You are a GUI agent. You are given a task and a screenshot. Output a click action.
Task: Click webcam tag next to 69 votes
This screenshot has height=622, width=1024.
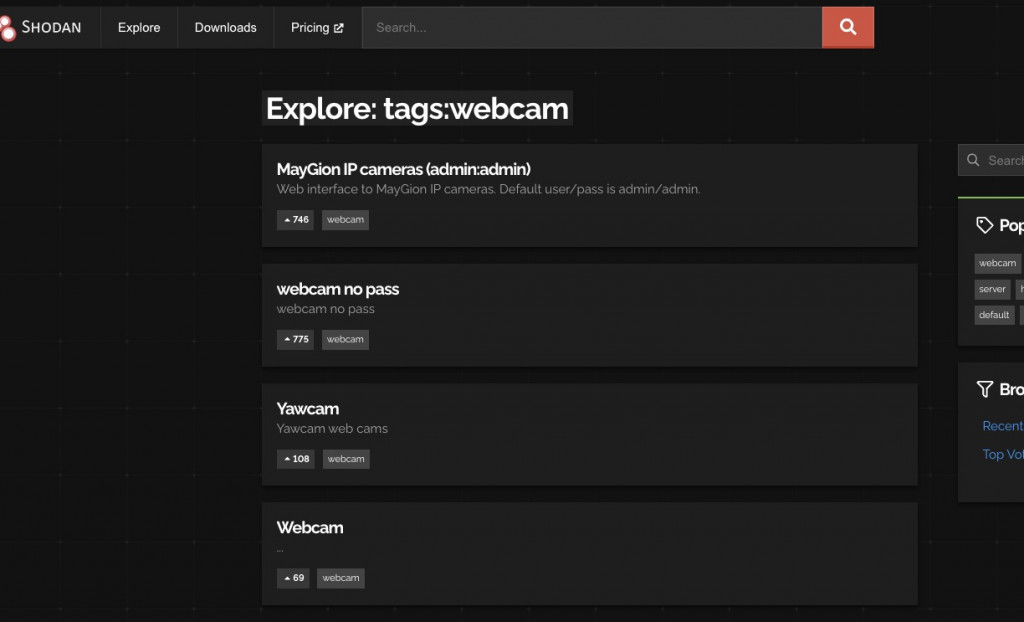(341, 578)
